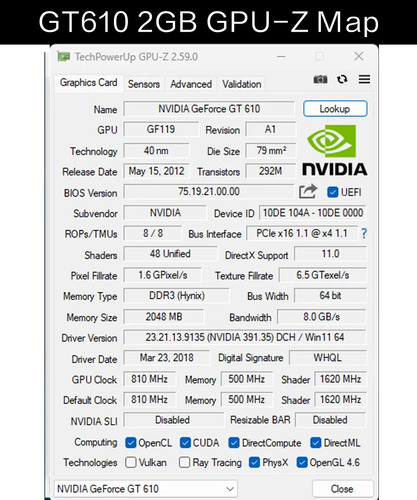This screenshot has height=500, width=417.
Task: Click the Name field NVIDIA GeForce GT 610
Action: pos(209,109)
